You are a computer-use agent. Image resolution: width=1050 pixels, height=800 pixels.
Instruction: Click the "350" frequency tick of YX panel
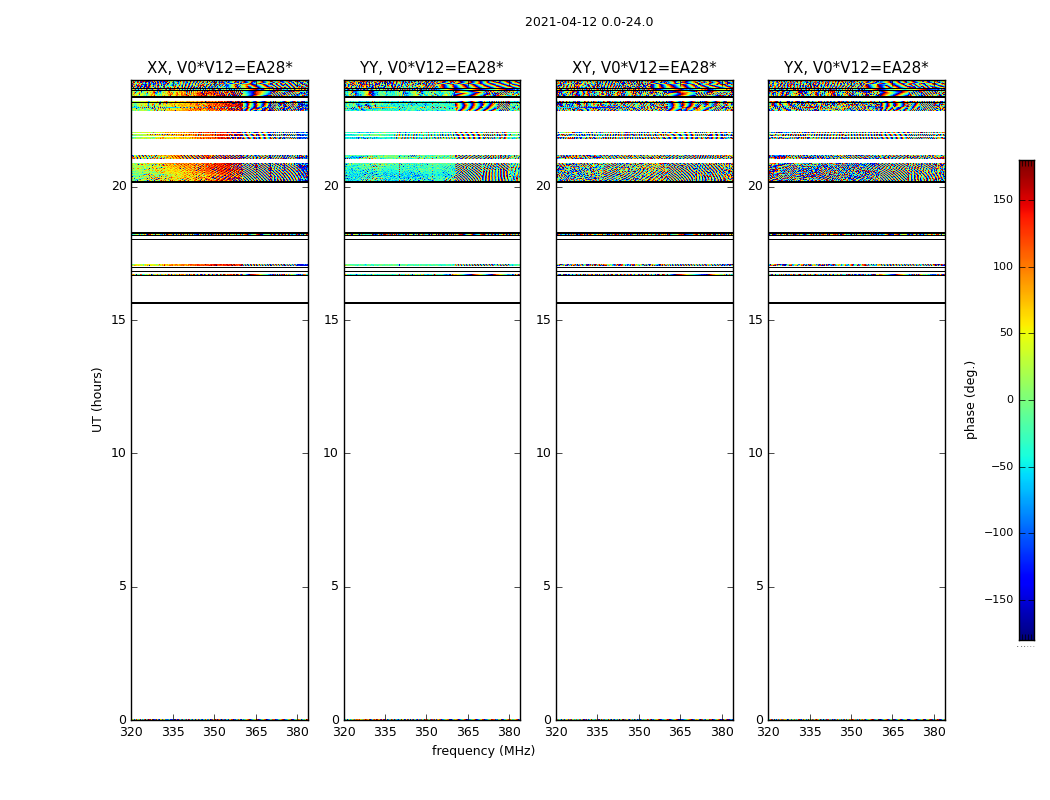coord(851,732)
